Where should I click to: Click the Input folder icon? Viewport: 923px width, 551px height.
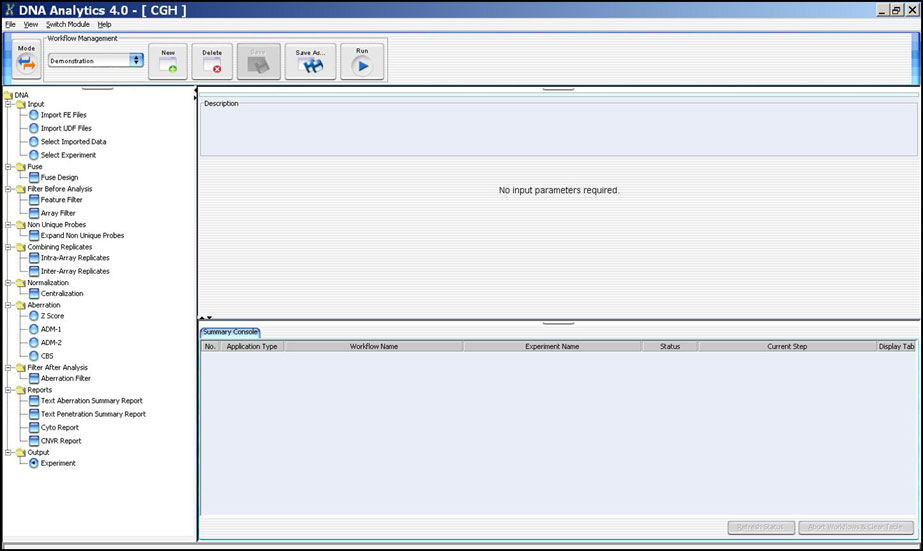tap(21, 104)
